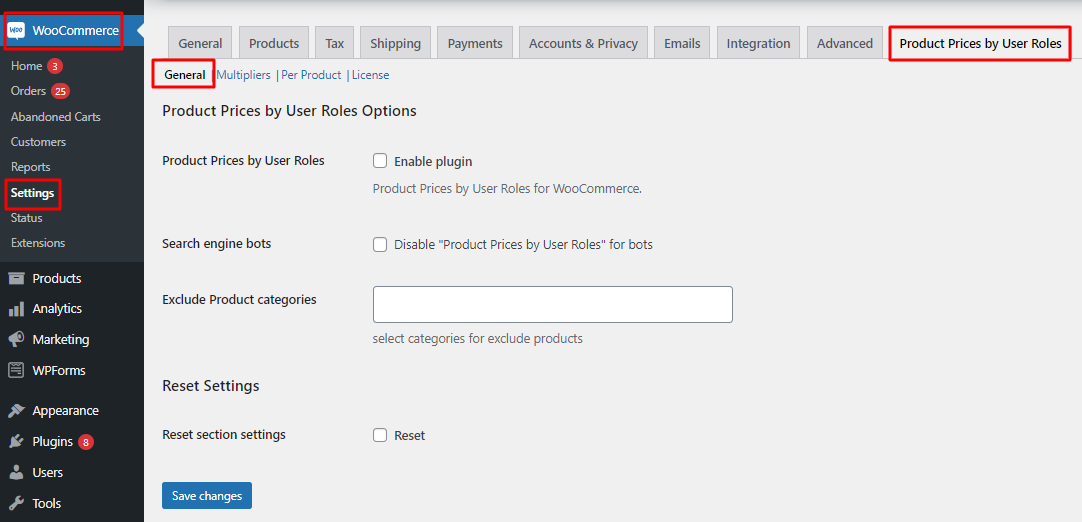Image resolution: width=1082 pixels, height=522 pixels.
Task: Click the Orders badge showing 25
Action: (61, 91)
